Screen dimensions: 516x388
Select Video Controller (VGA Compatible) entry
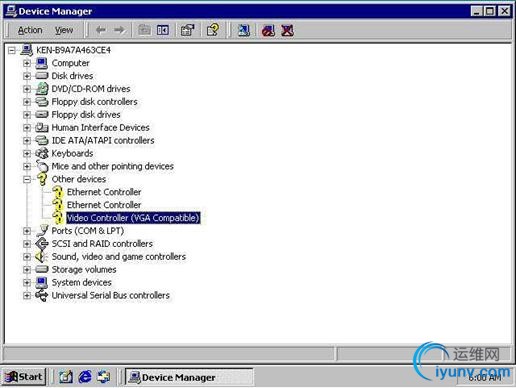[133, 218]
